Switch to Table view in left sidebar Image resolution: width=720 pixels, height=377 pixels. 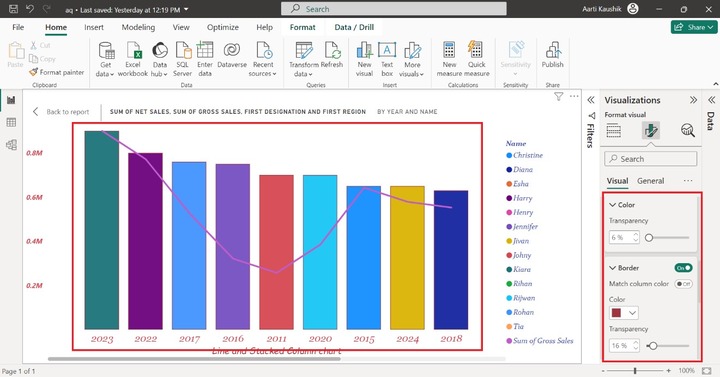[x=11, y=122]
